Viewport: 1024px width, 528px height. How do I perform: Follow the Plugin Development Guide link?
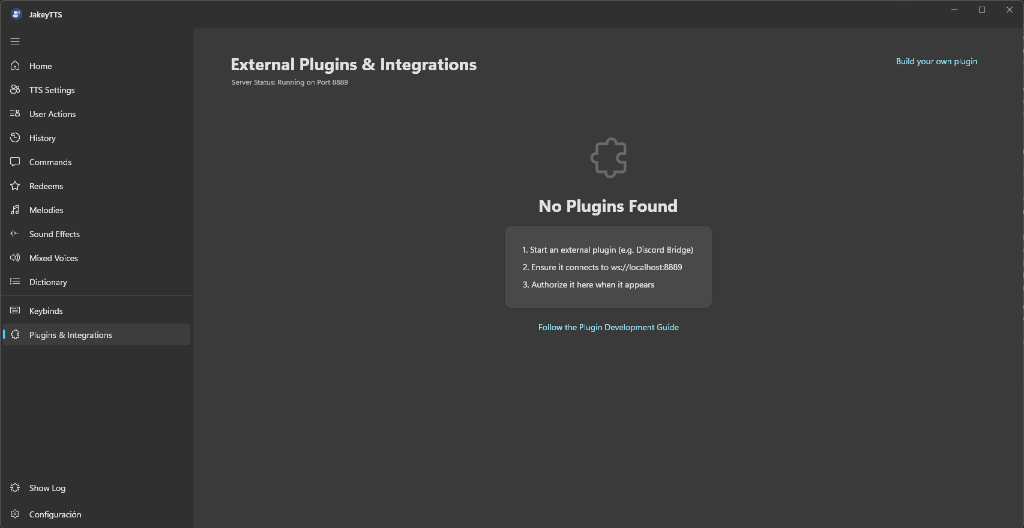point(608,327)
